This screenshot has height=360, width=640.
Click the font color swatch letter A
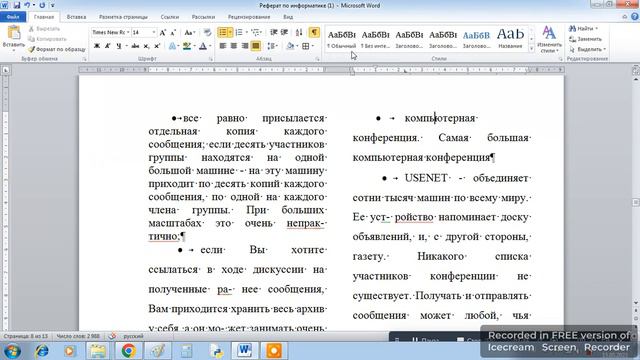tap(203, 46)
